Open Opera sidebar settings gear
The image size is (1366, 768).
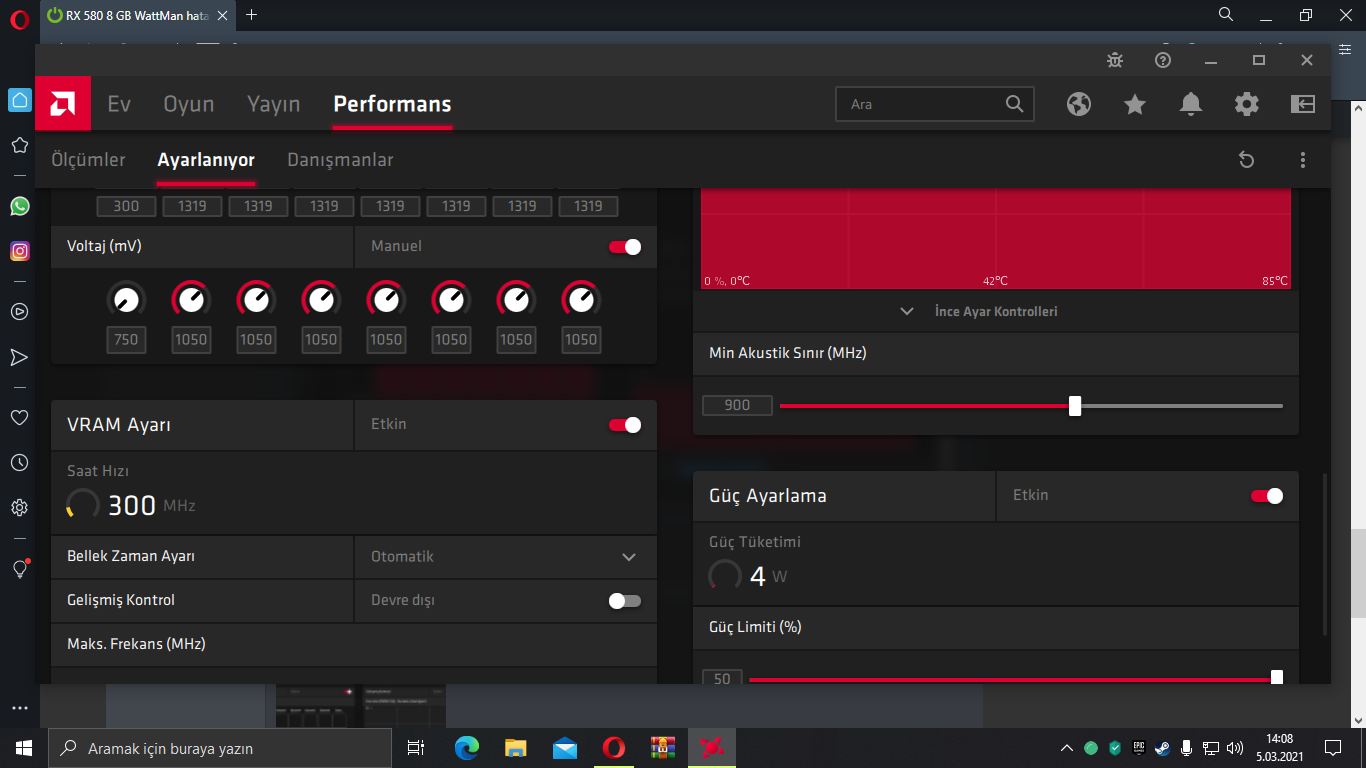point(19,508)
